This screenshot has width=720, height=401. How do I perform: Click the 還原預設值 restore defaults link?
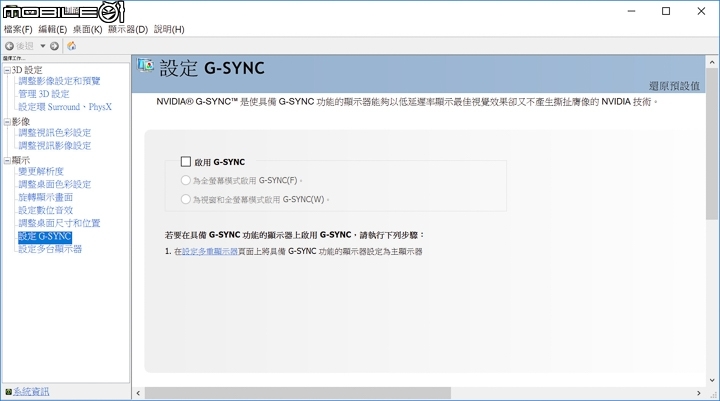point(674,86)
